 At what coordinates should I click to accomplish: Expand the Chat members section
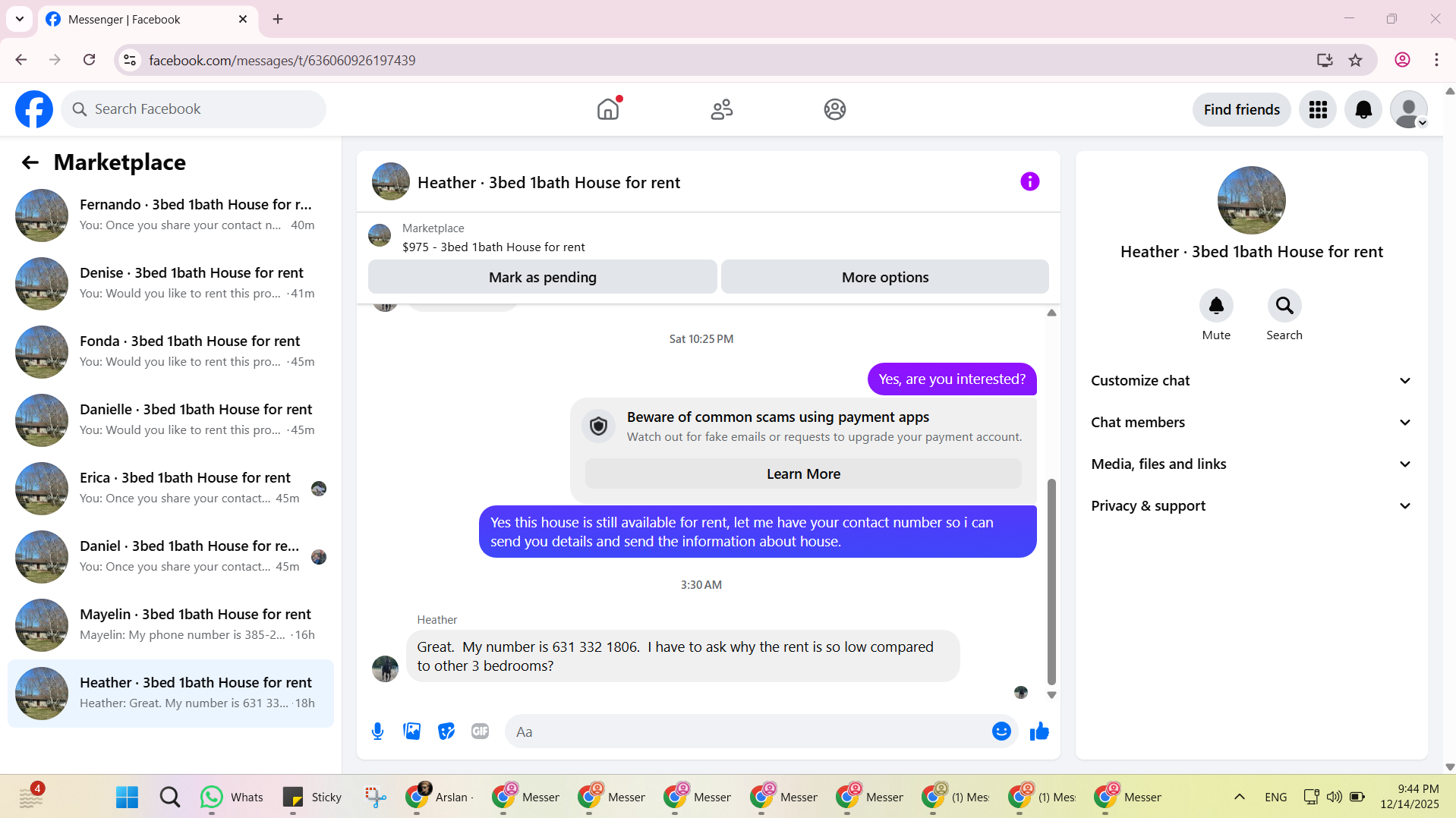(1251, 423)
